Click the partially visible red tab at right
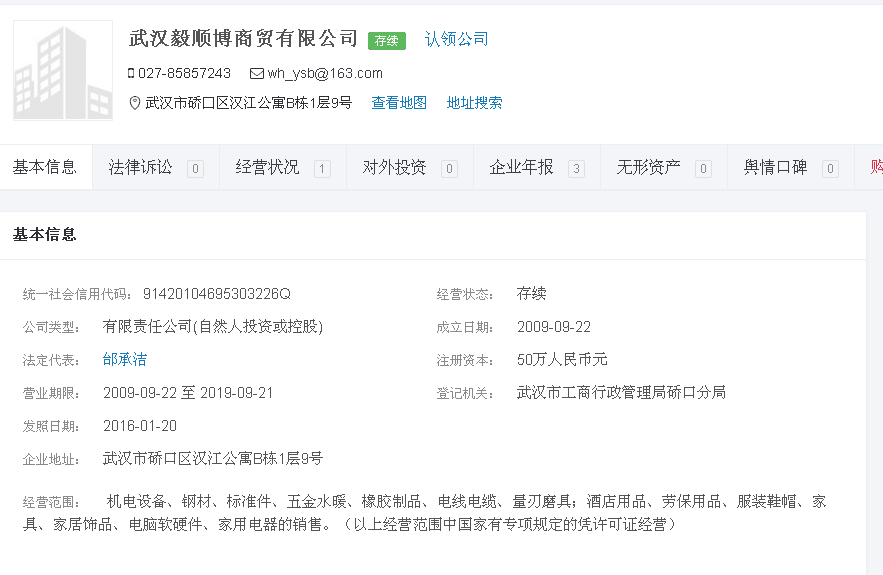883x575 pixels. coord(874,167)
